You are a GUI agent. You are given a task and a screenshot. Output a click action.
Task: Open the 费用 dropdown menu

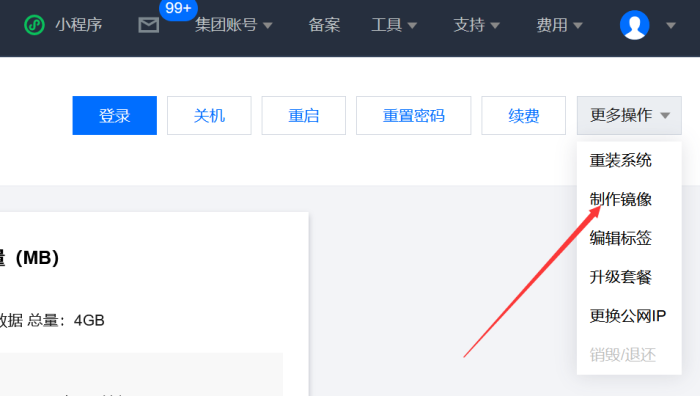(x=559, y=25)
